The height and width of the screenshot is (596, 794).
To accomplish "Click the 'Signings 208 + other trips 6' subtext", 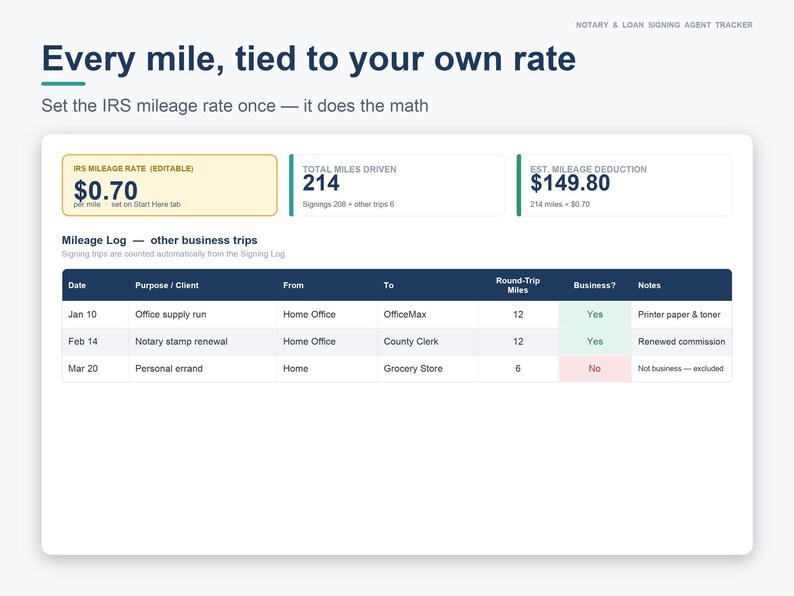I will tap(348, 205).
